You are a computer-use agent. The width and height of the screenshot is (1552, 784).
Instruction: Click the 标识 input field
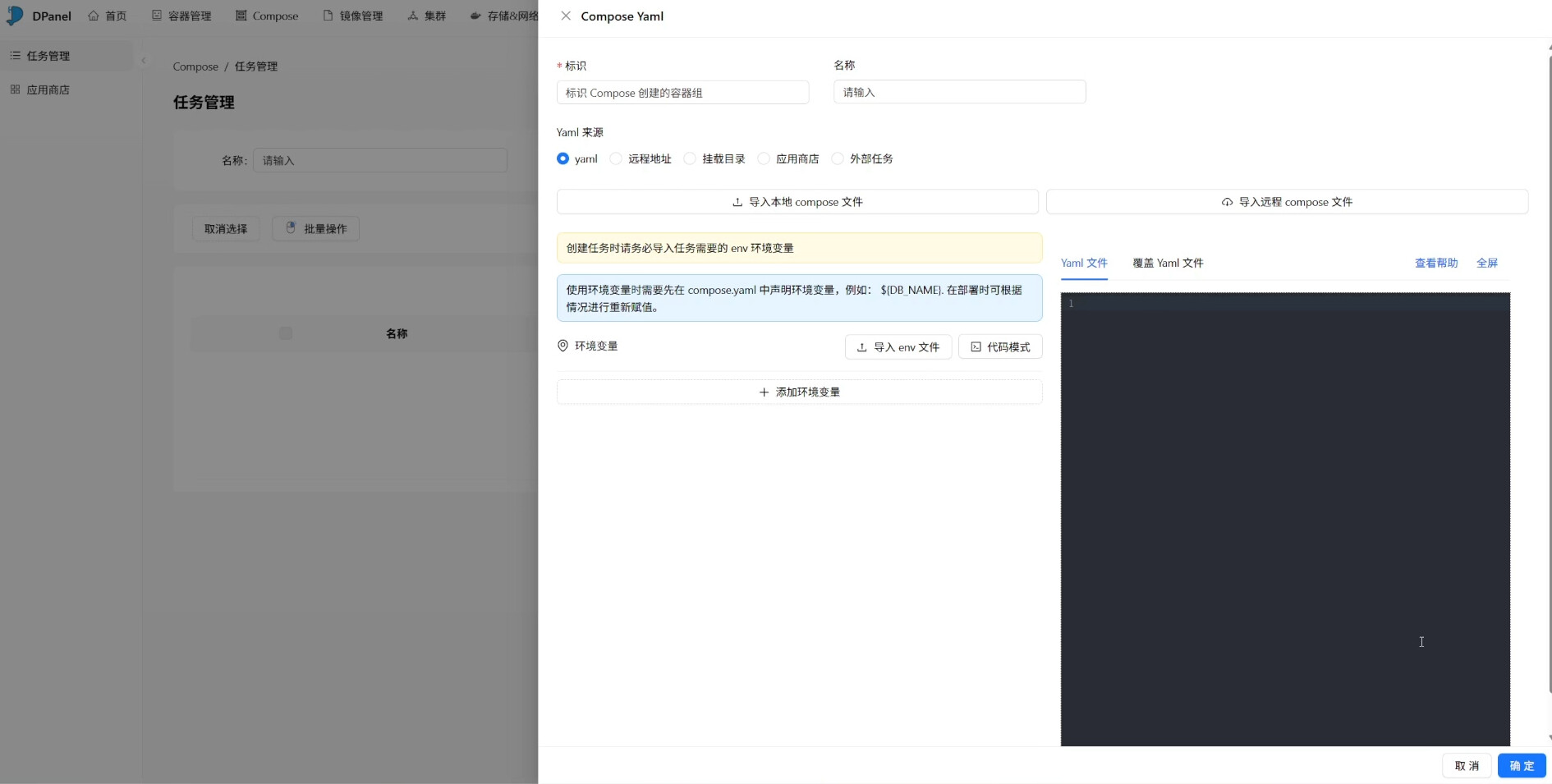(x=682, y=93)
